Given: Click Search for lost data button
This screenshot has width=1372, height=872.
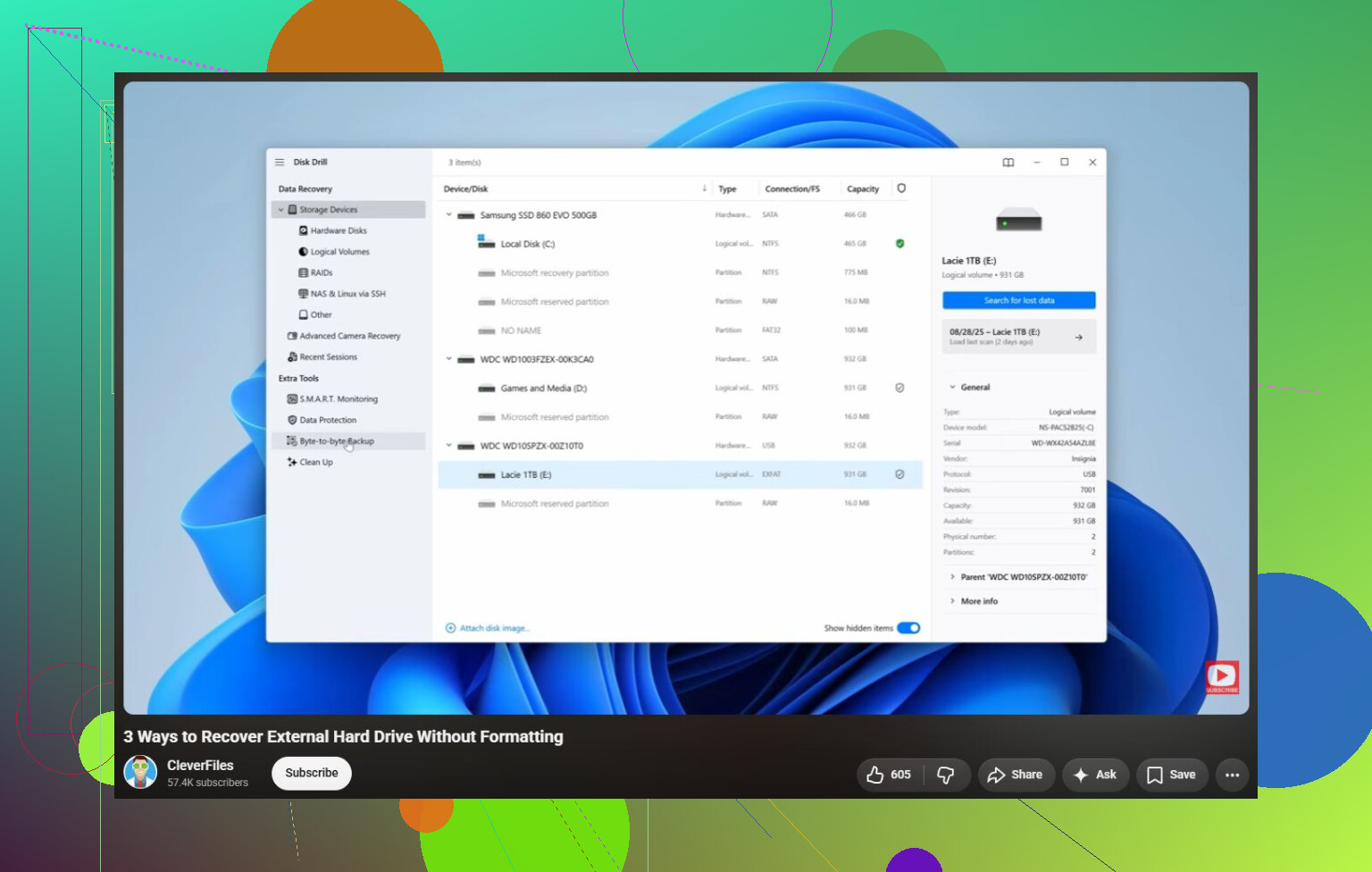Looking at the screenshot, I should tap(1019, 300).
